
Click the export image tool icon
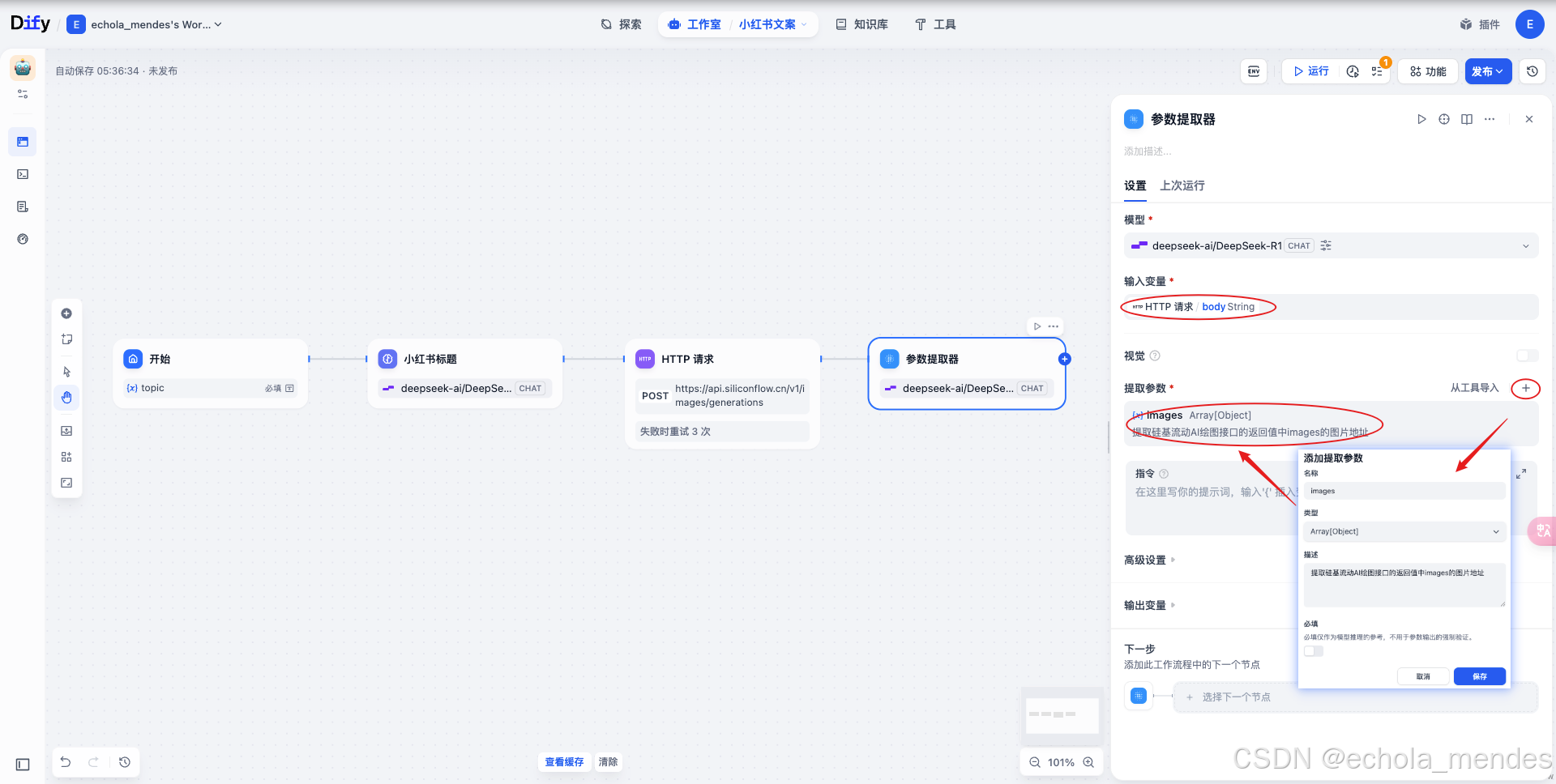point(66,431)
